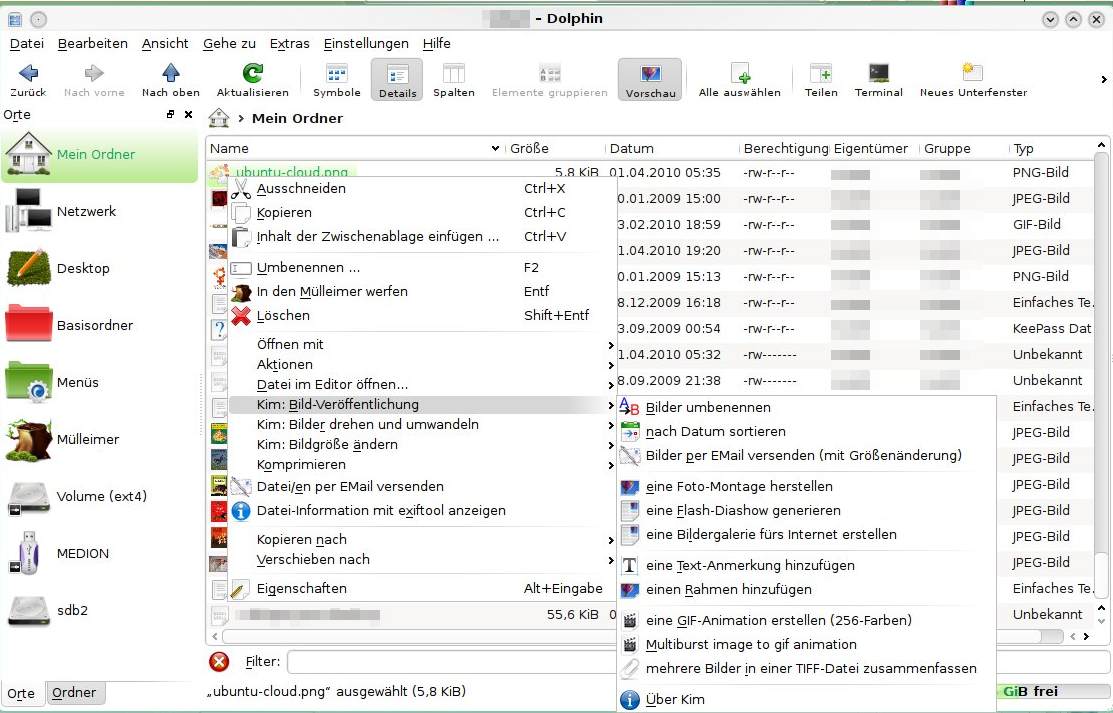The image size is (1113, 713).
Task: Navigate up with Nach oben
Action: 170,80
